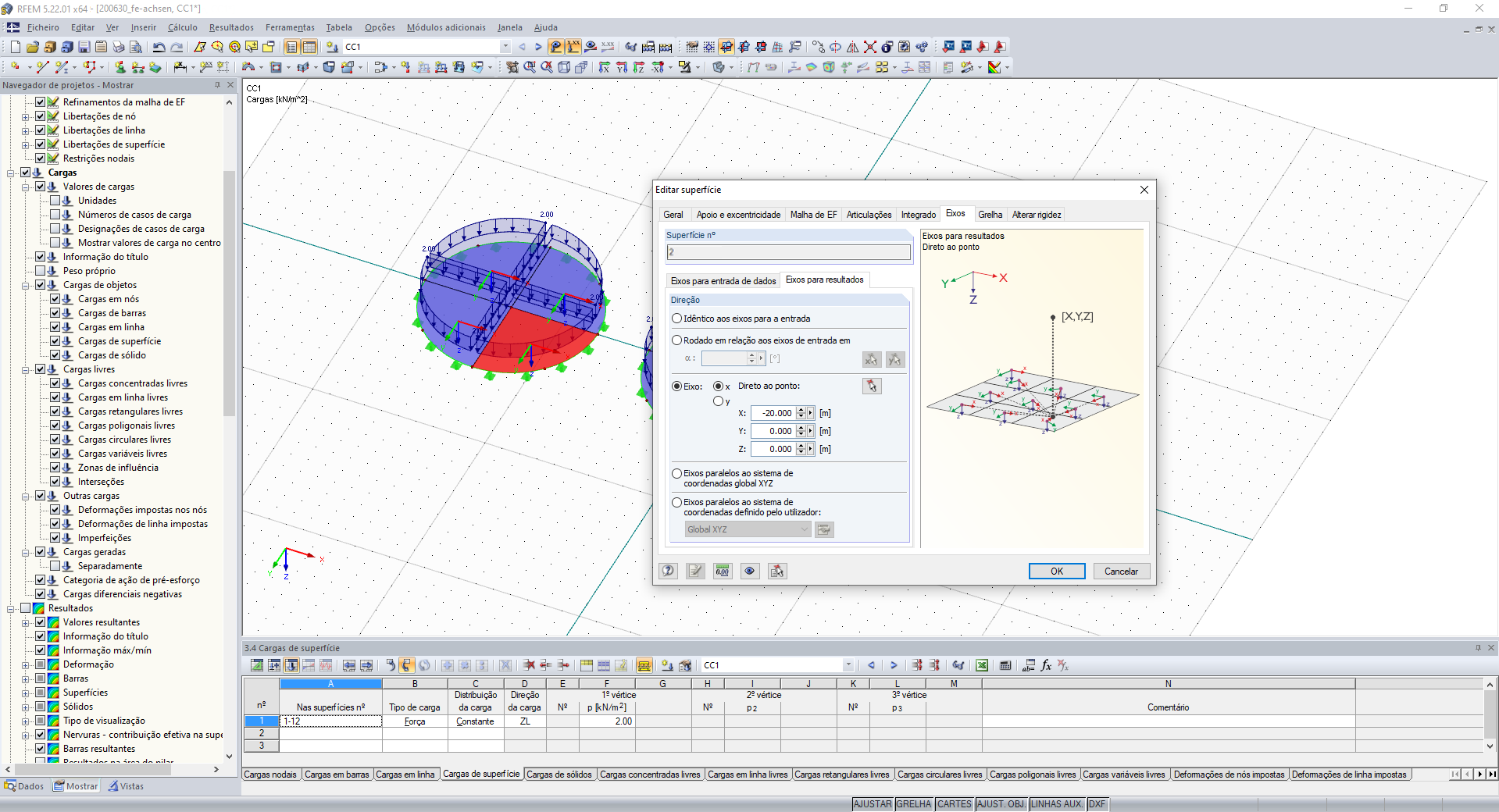Click the help question mark in dialog
This screenshot has width=1499, height=812.
pyautogui.click(x=668, y=571)
